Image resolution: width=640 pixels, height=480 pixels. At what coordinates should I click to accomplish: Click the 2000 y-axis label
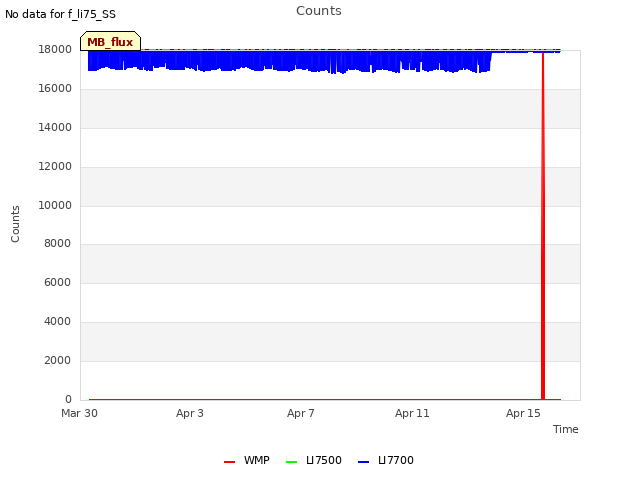point(58,360)
